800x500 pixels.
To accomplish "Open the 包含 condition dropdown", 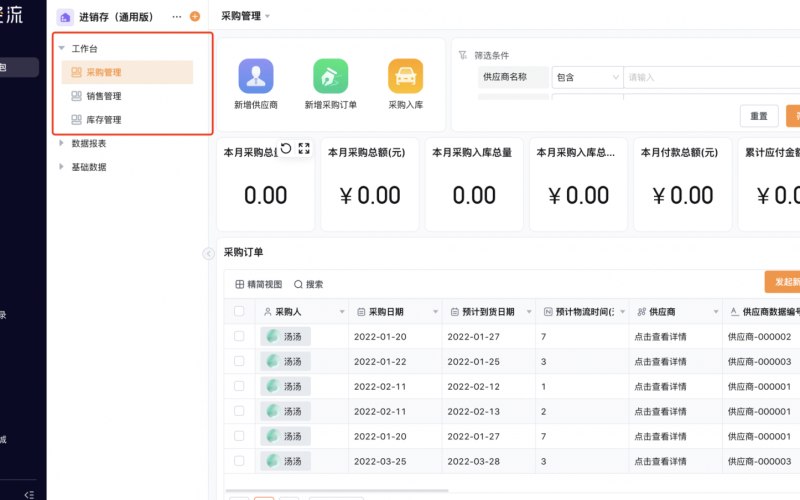I will click(x=587, y=78).
